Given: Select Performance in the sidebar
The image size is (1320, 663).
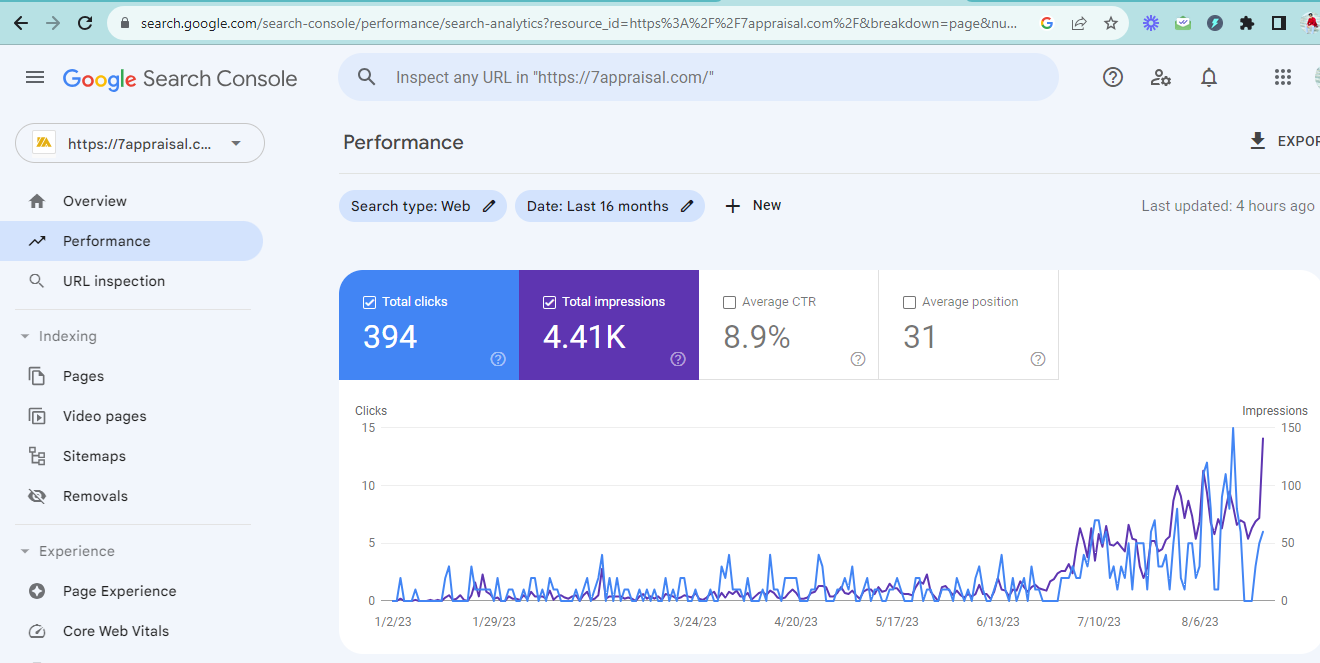Looking at the screenshot, I should [x=131, y=241].
